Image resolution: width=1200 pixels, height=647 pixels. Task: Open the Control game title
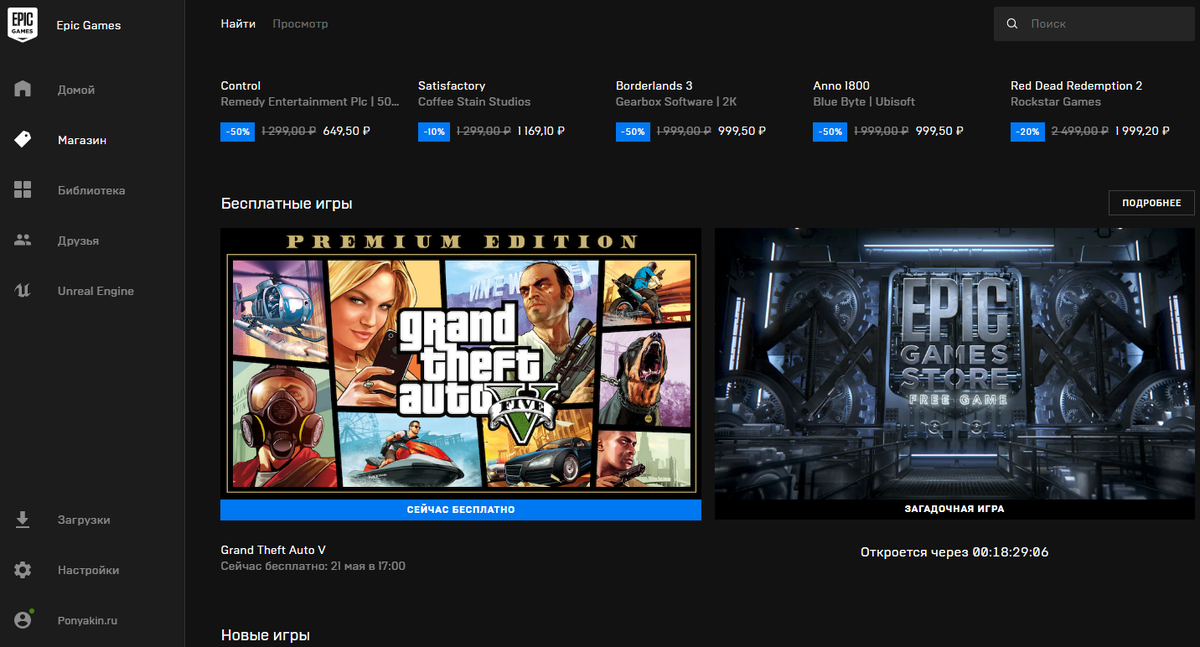tap(241, 86)
